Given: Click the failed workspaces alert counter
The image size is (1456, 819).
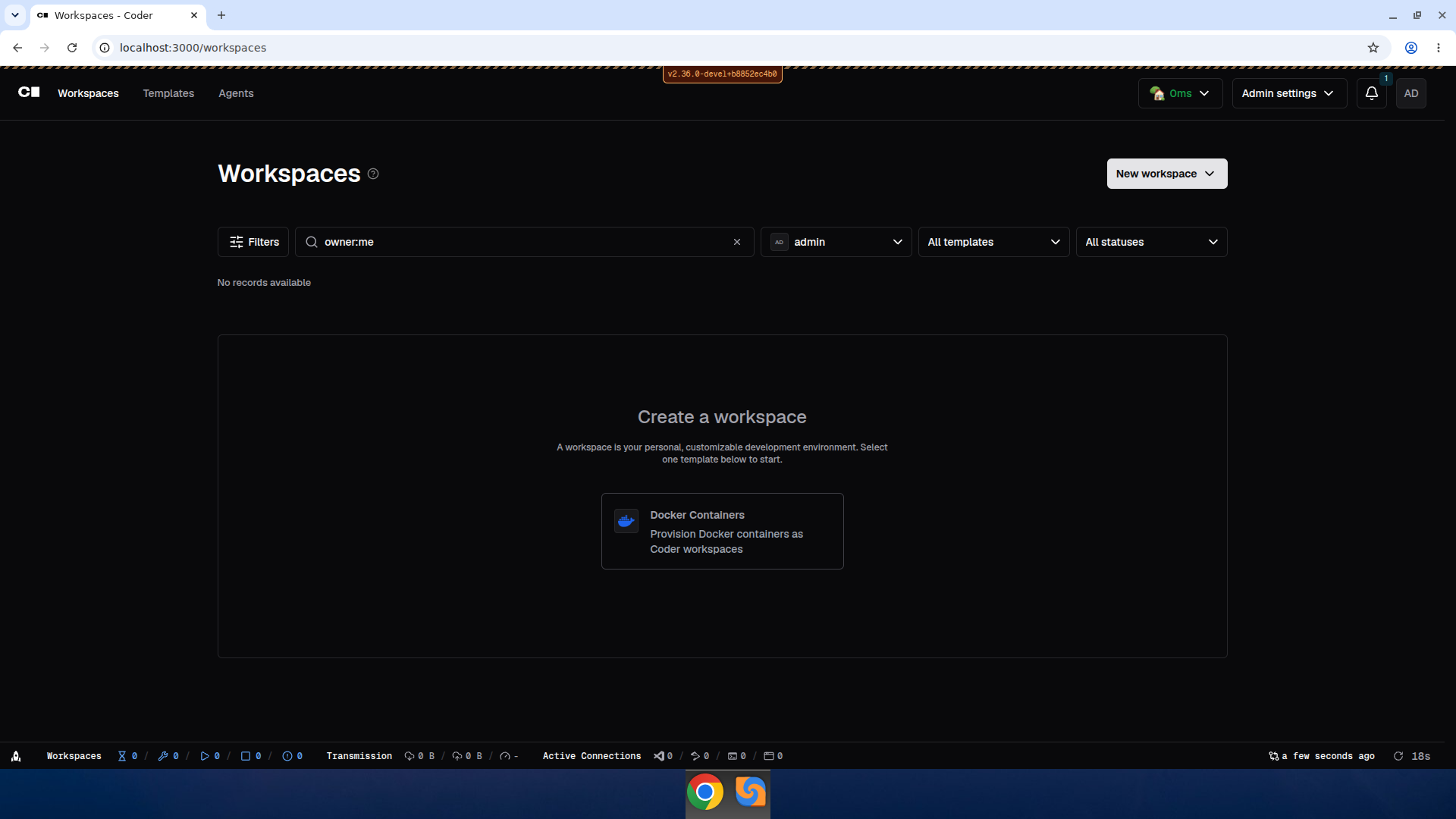Looking at the screenshot, I should click(293, 756).
